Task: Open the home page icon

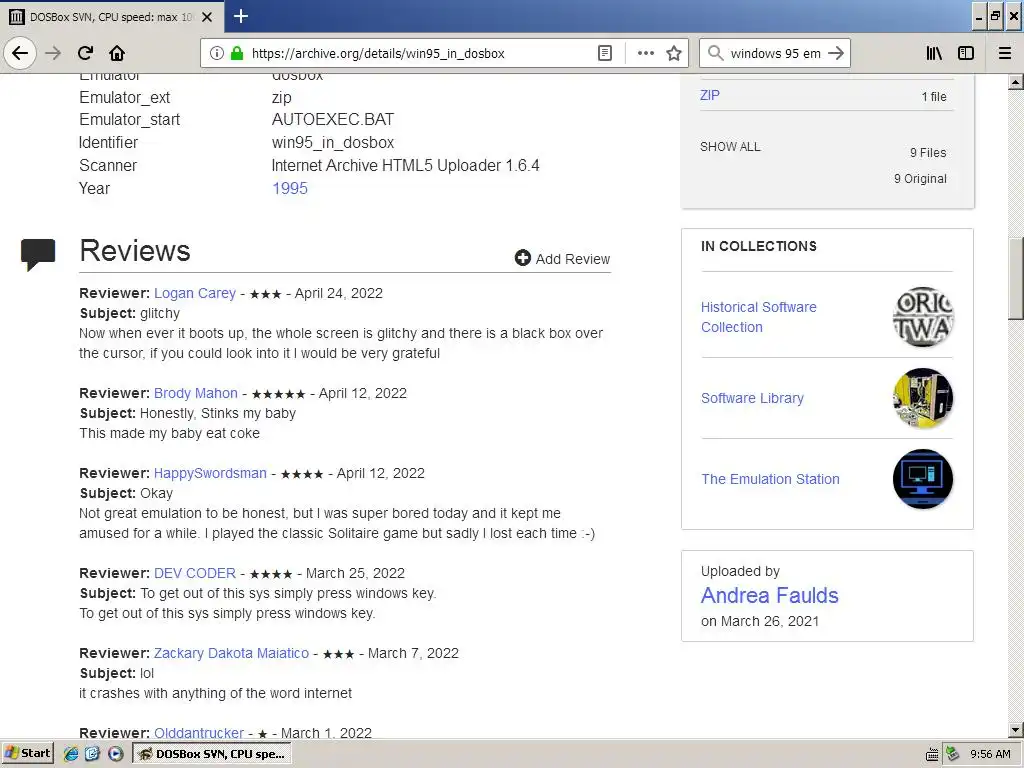Action: click(117, 53)
